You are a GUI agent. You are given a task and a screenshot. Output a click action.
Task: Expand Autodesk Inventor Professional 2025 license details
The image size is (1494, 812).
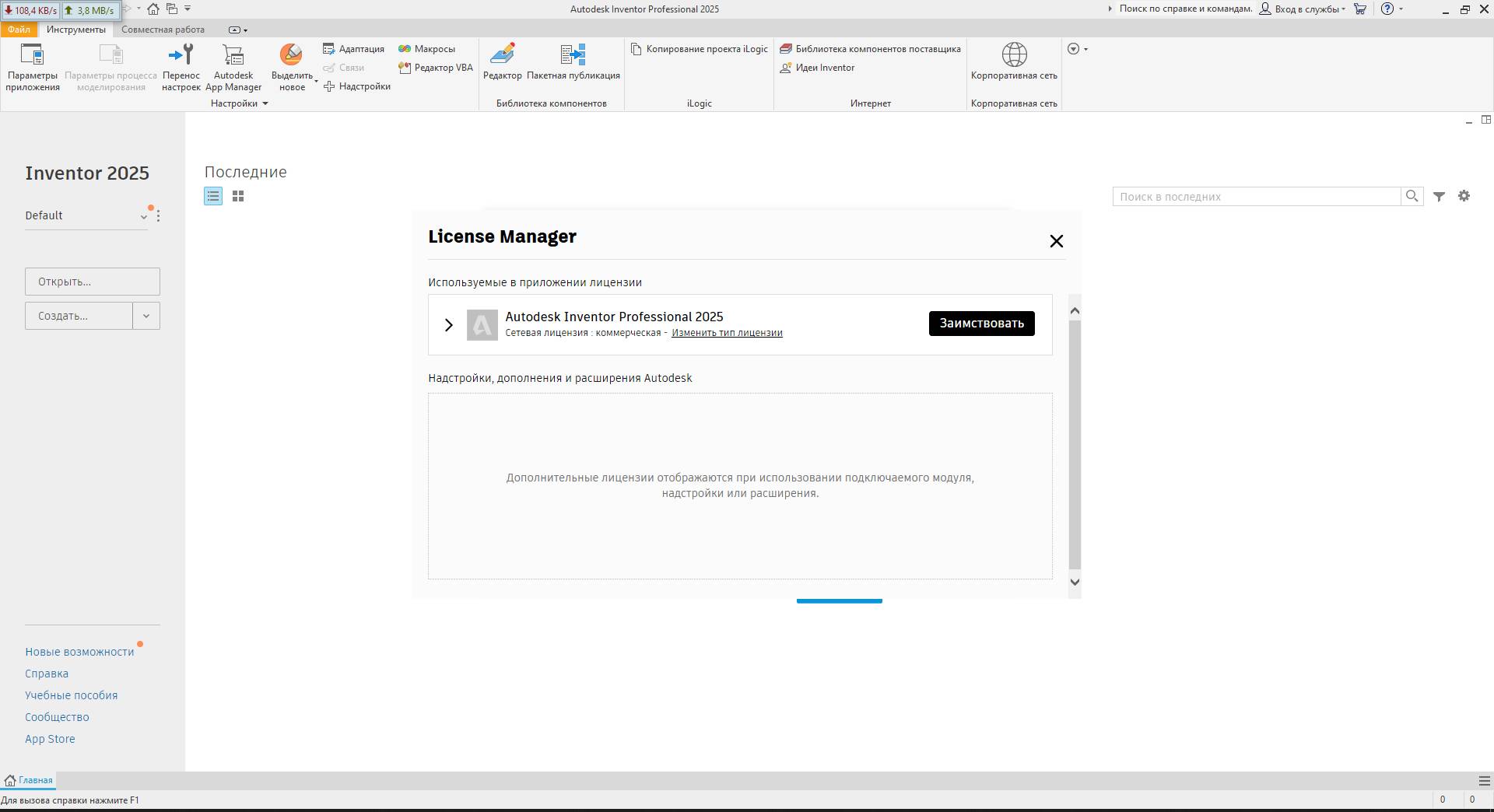448,325
